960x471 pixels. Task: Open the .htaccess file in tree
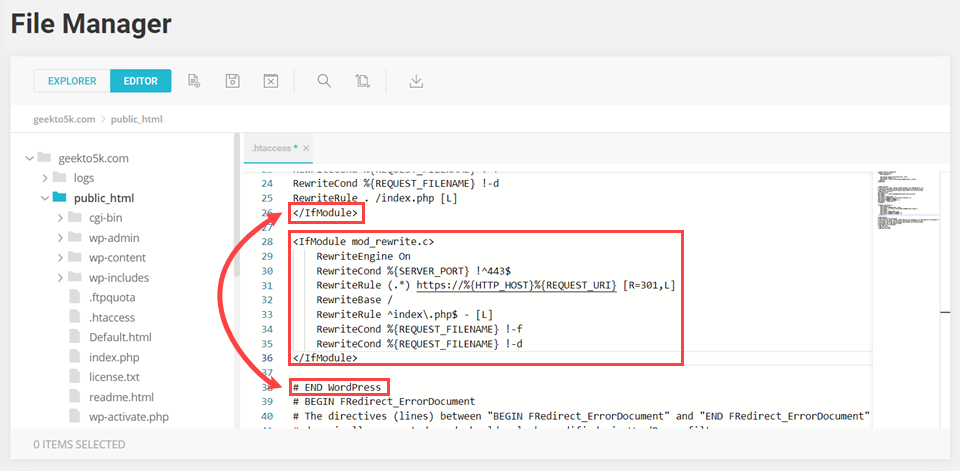[111, 317]
